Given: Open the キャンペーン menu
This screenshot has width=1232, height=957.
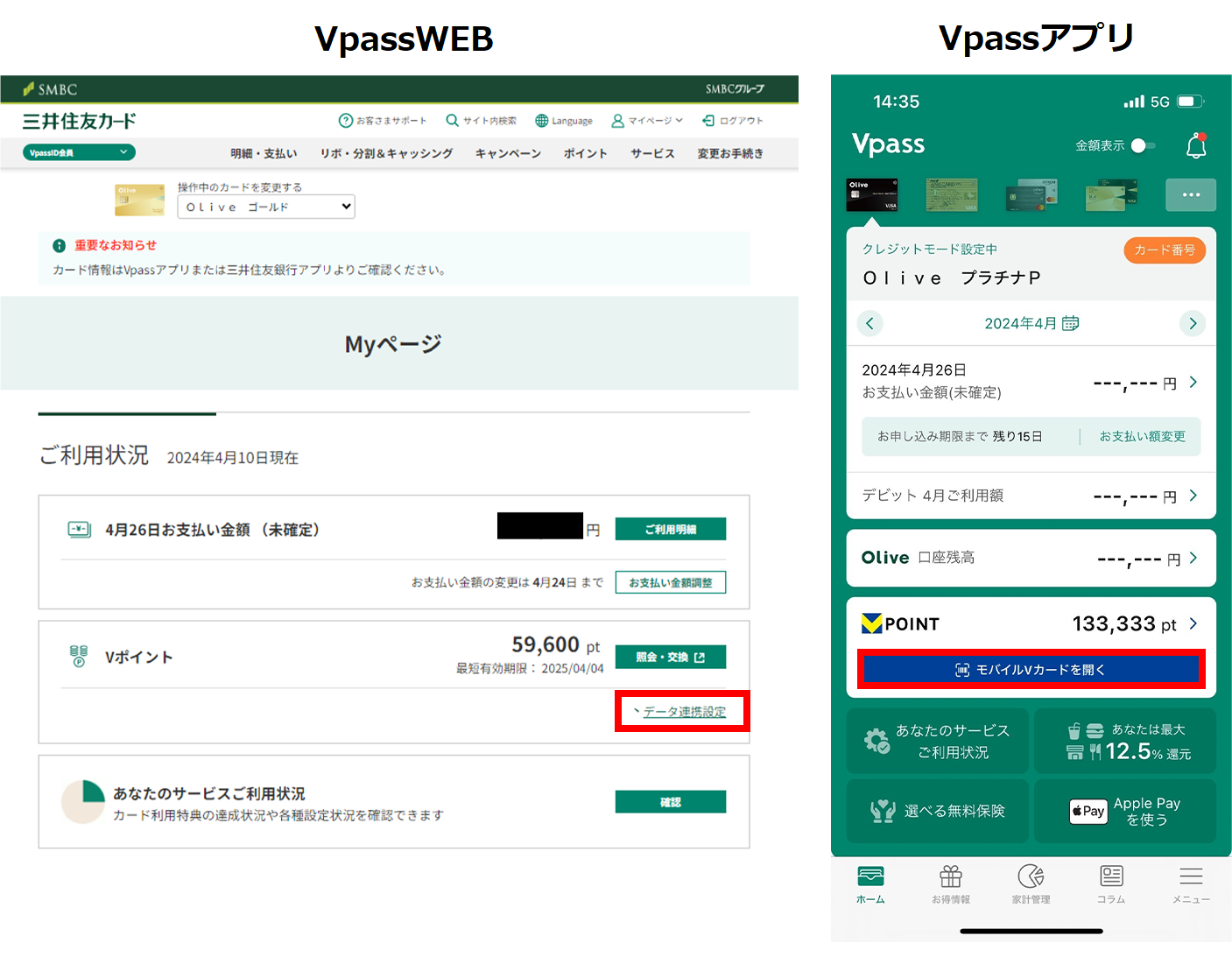Looking at the screenshot, I should (x=508, y=153).
